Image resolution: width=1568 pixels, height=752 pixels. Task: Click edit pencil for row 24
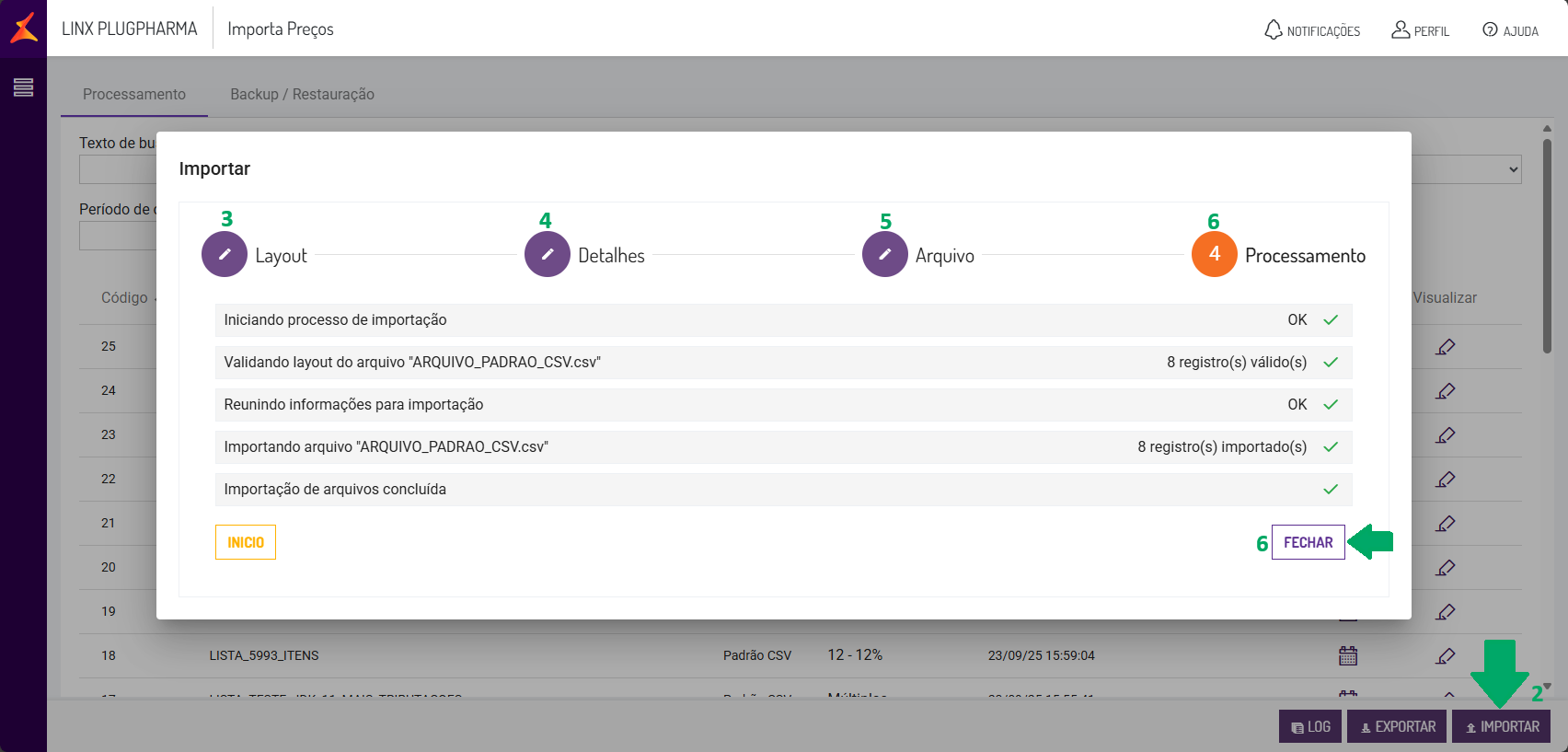click(x=1446, y=391)
